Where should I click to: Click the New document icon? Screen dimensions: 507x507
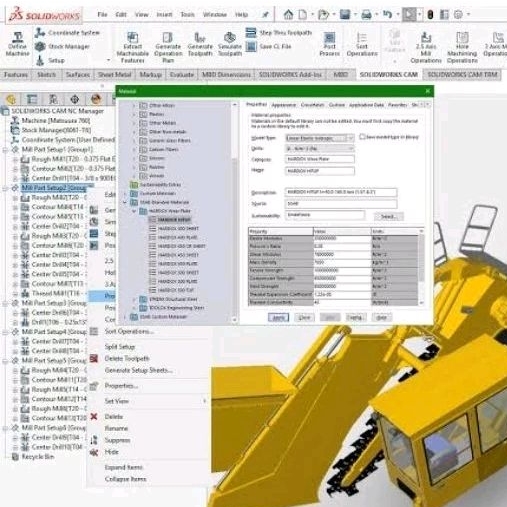pyautogui.click(x=303, y=14)
